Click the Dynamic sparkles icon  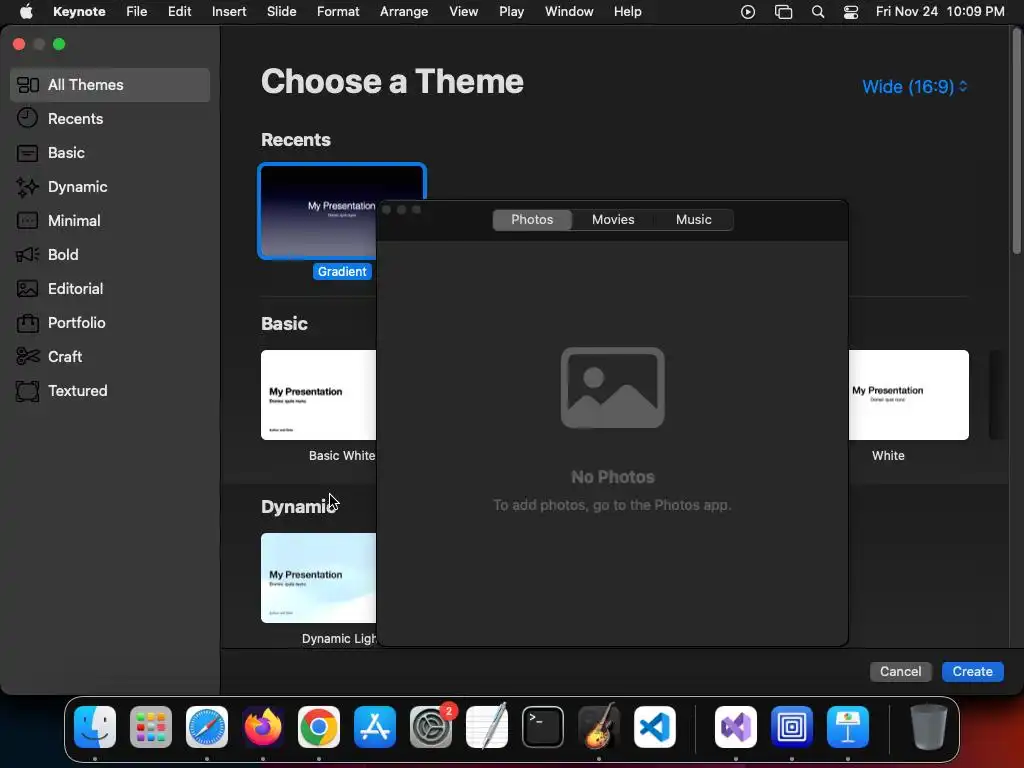click(x=27, y=187)
